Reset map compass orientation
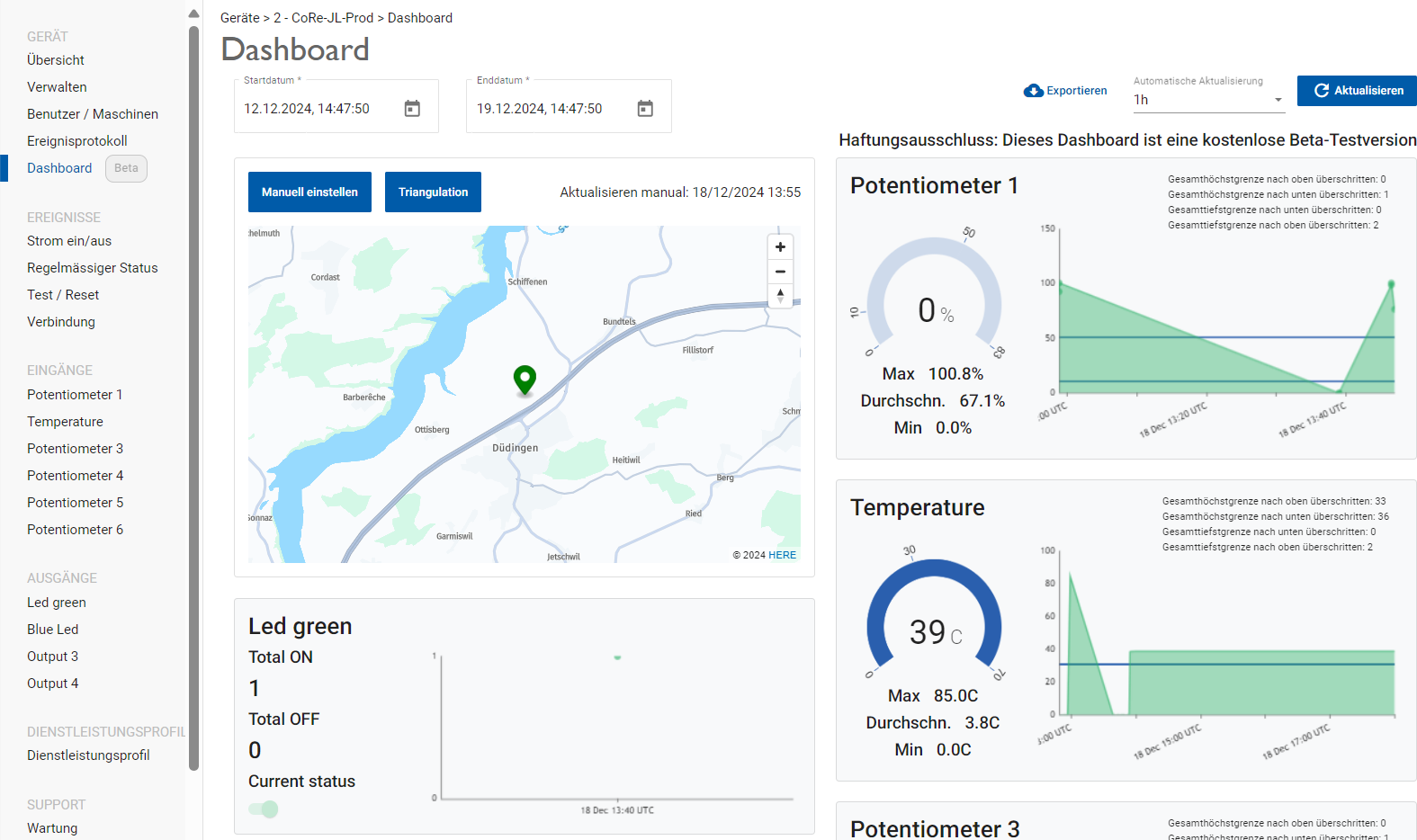Viewport: 1417px width, 840px height. tap(780, 295)
